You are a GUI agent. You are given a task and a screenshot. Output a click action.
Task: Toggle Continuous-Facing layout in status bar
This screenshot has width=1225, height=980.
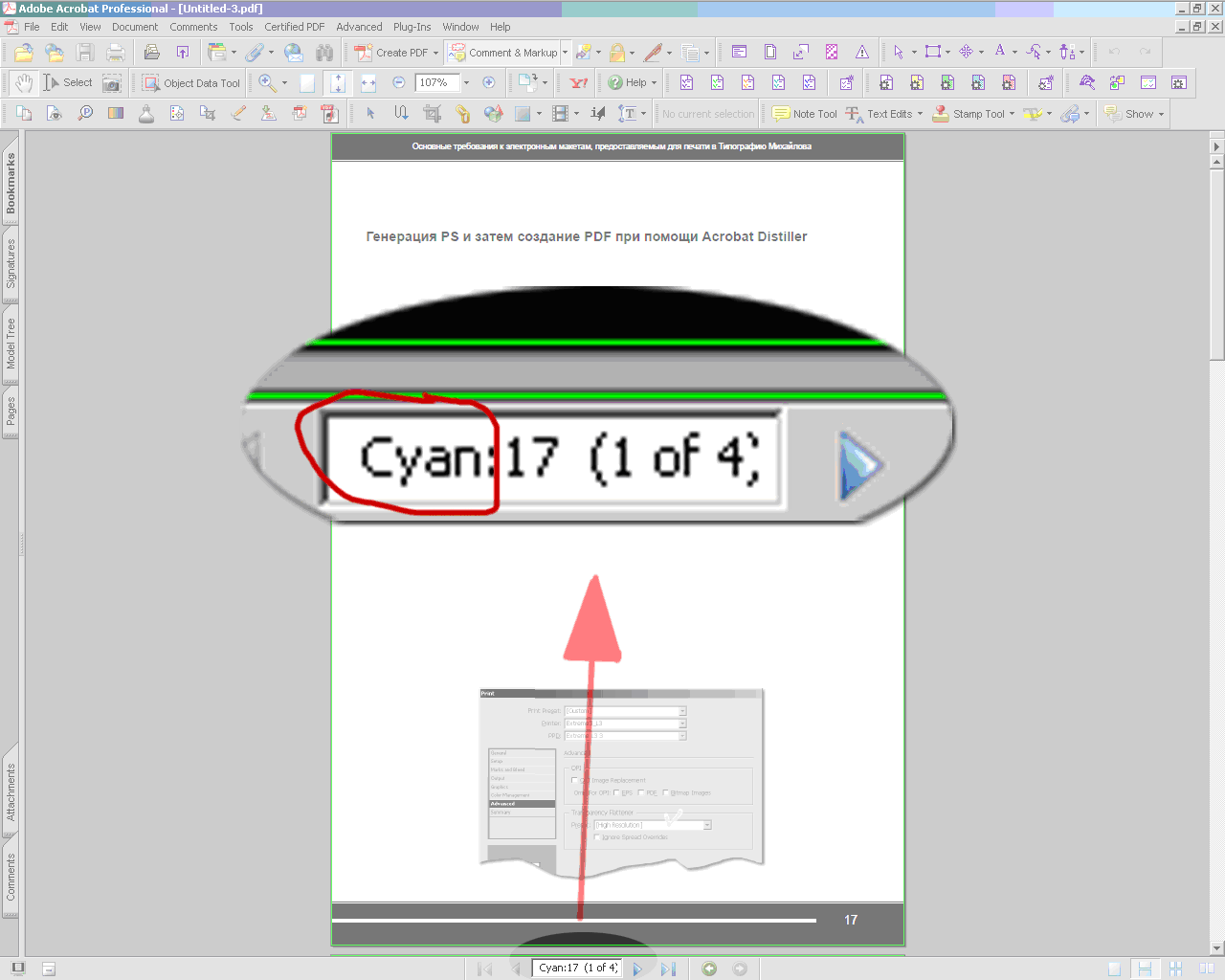[x=1176, y=969]
